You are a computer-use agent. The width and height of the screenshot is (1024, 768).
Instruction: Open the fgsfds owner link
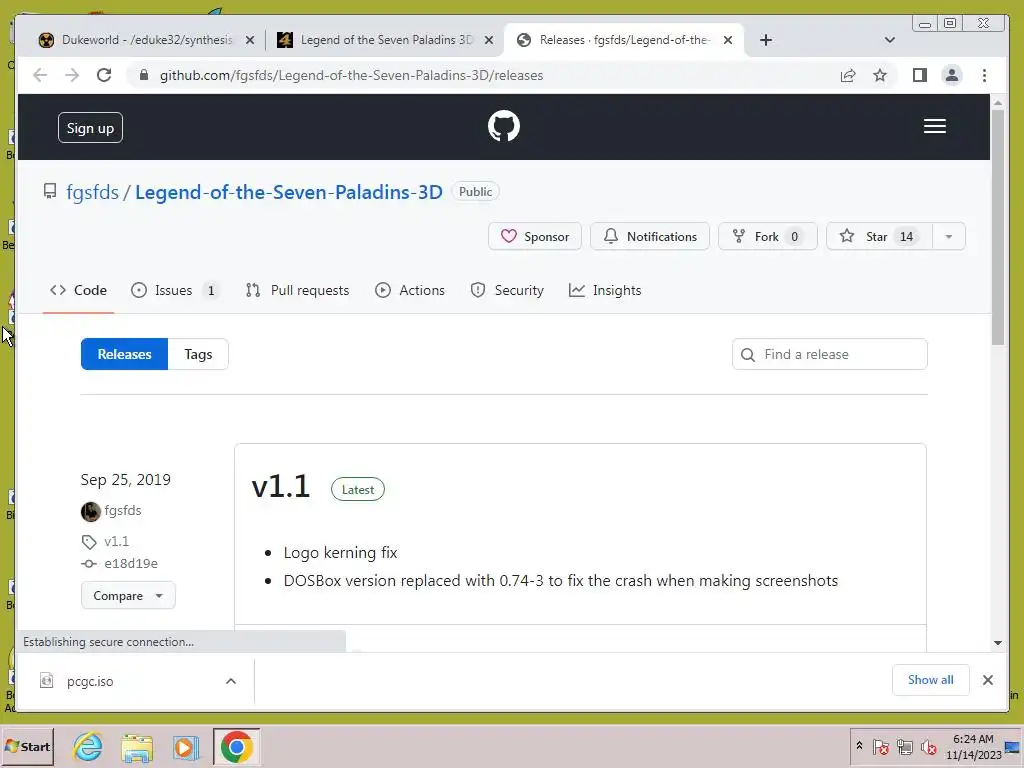tap(92, 192)
